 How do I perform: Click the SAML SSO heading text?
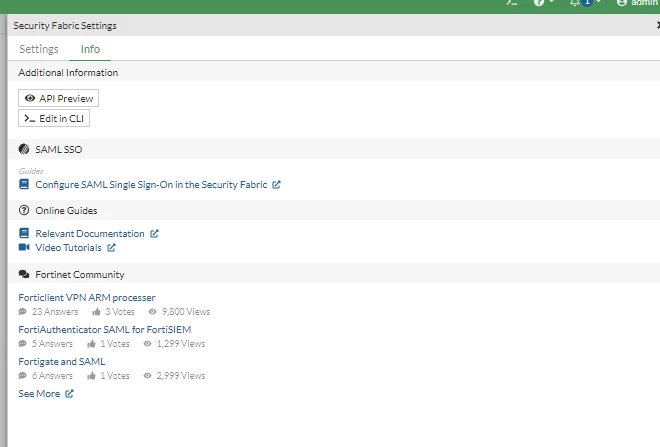point(59,149)
